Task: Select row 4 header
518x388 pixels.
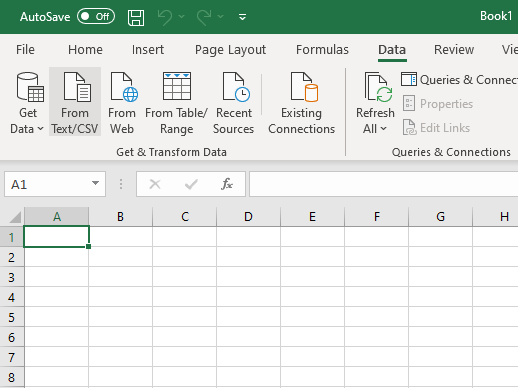Action: 12,297
